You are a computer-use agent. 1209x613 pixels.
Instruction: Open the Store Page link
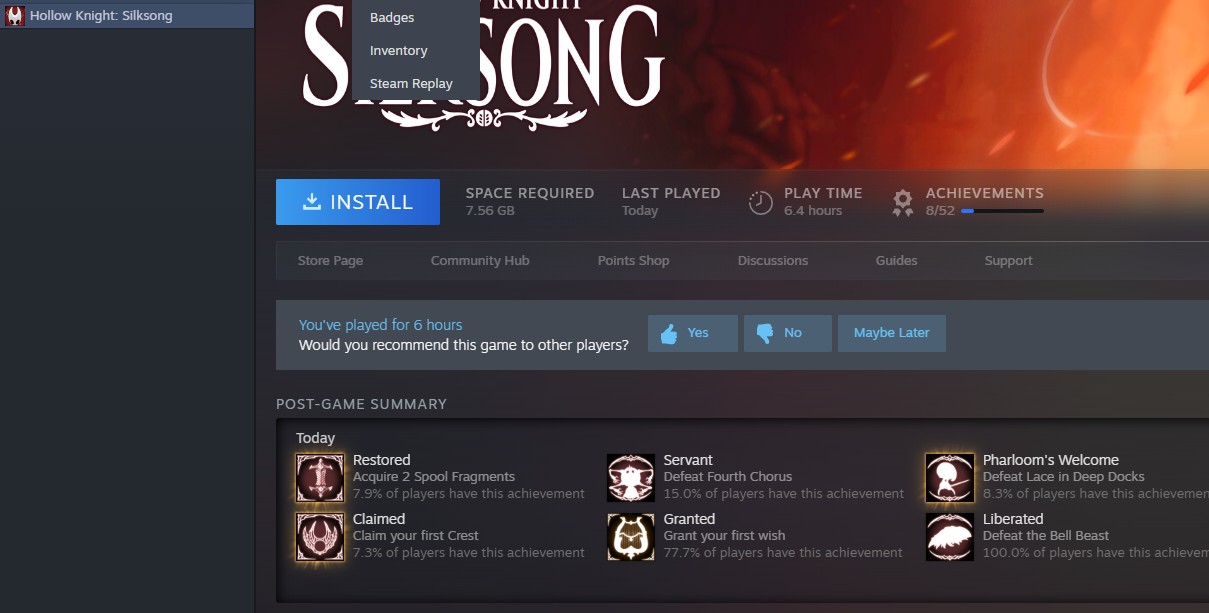click(330, 260)
